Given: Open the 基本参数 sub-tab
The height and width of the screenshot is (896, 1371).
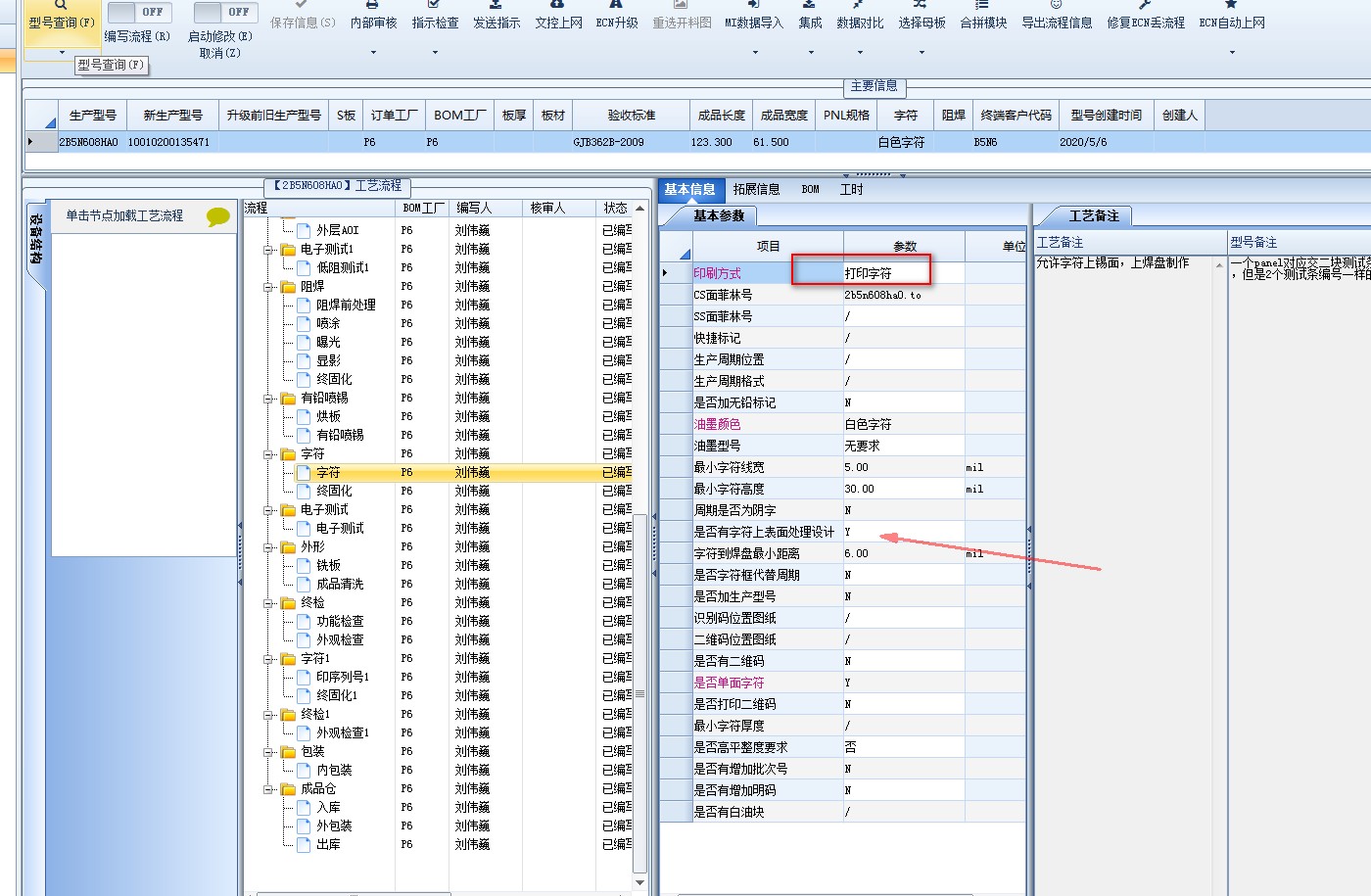Looking at the screenshot, I should click(x=718, y=215).
